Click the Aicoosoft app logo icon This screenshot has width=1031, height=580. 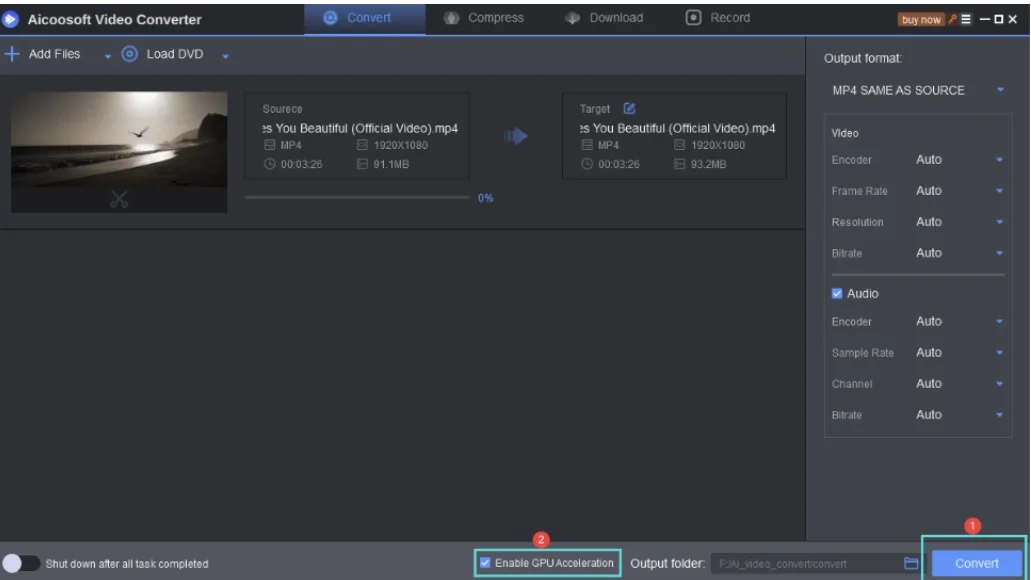point(12,19)
